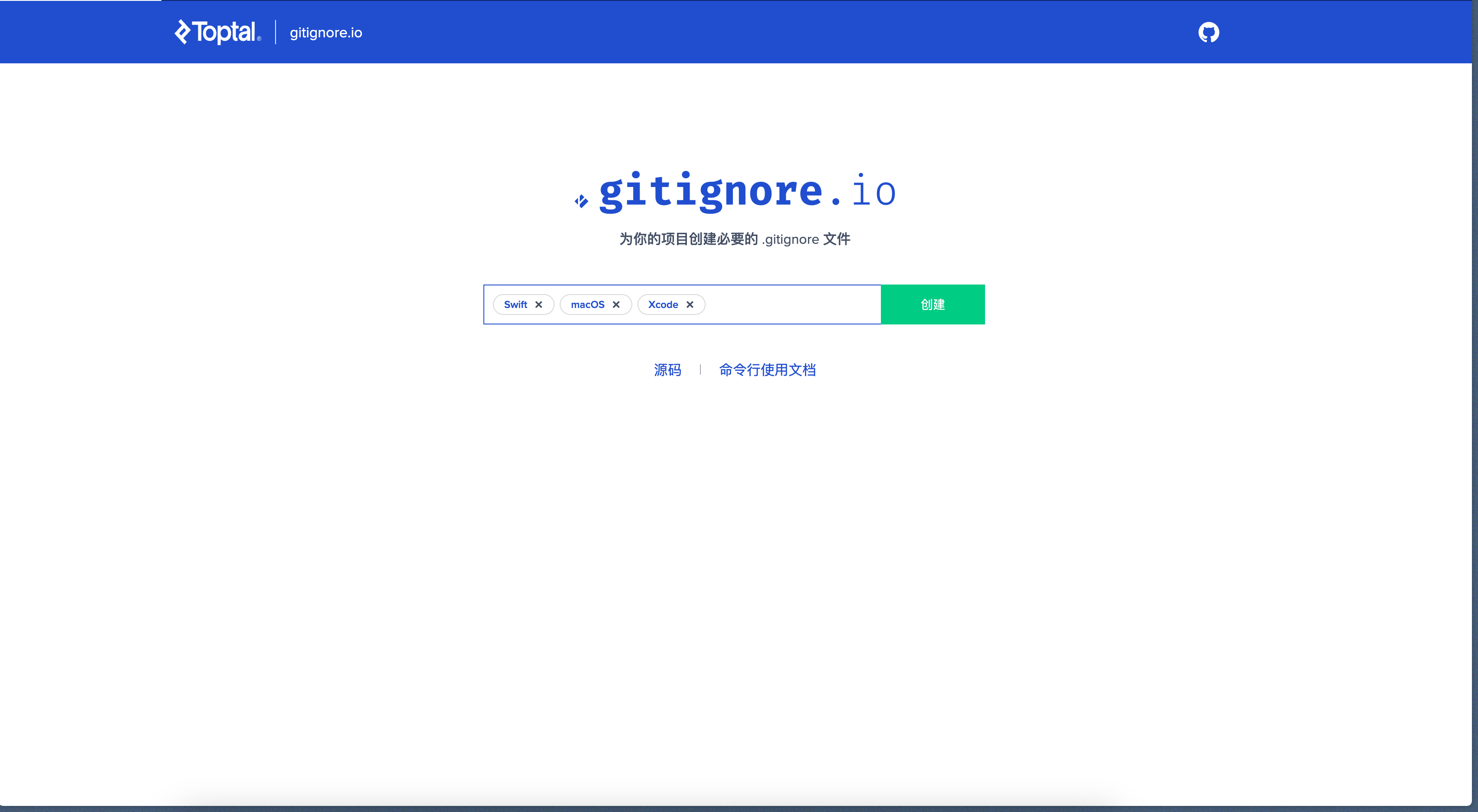Click the Swift tag label
The width and height of the screenshot is (1478, 812).
[x=515, y=304]
